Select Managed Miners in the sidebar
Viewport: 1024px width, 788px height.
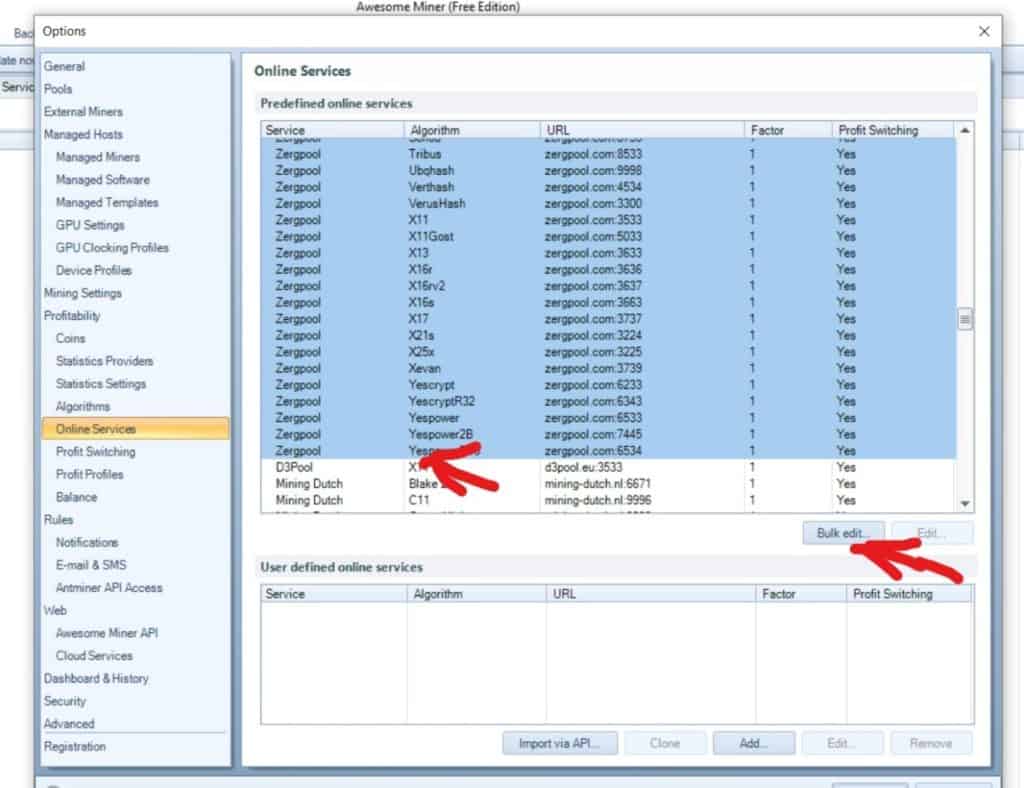coord(97,157)
